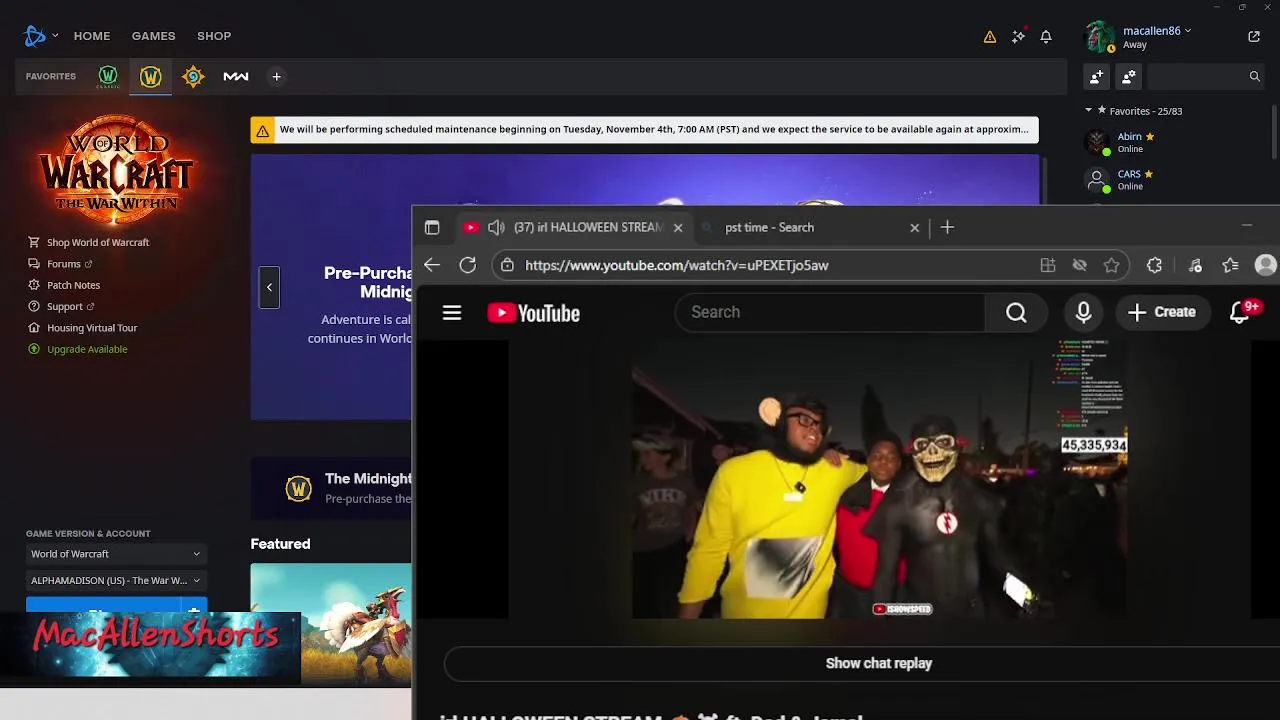Search with YouTube voice microphone

tap(1083, 312)
